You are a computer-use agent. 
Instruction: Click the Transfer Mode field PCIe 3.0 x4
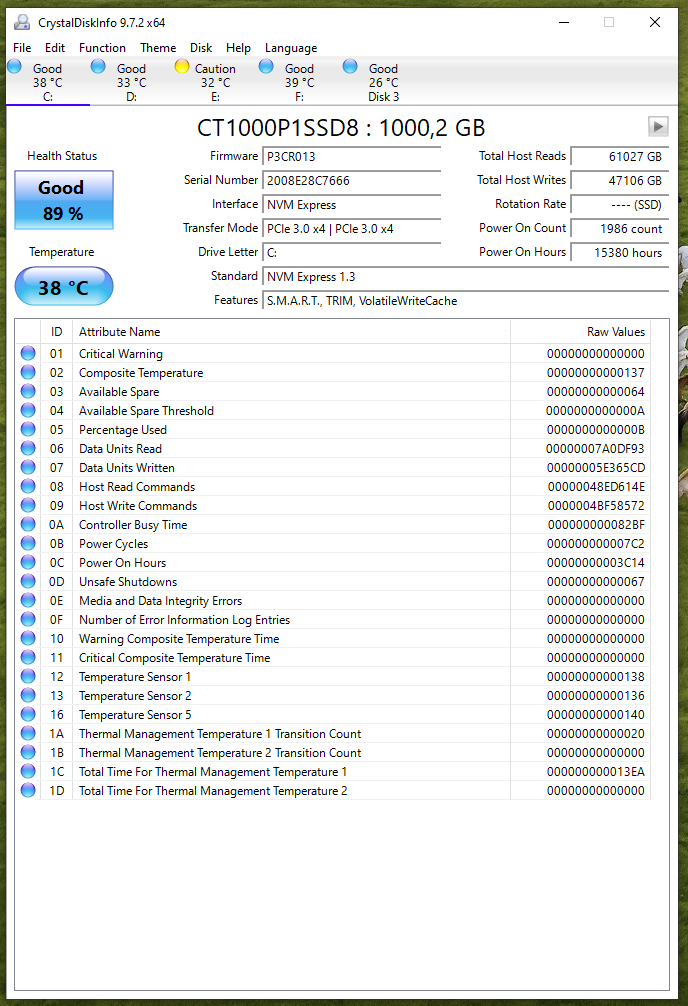tap(352, 228)
